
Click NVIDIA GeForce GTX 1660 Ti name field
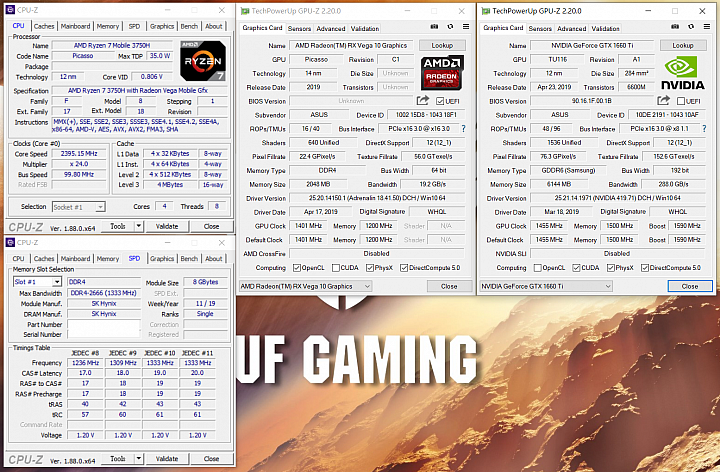pos(592,45)
